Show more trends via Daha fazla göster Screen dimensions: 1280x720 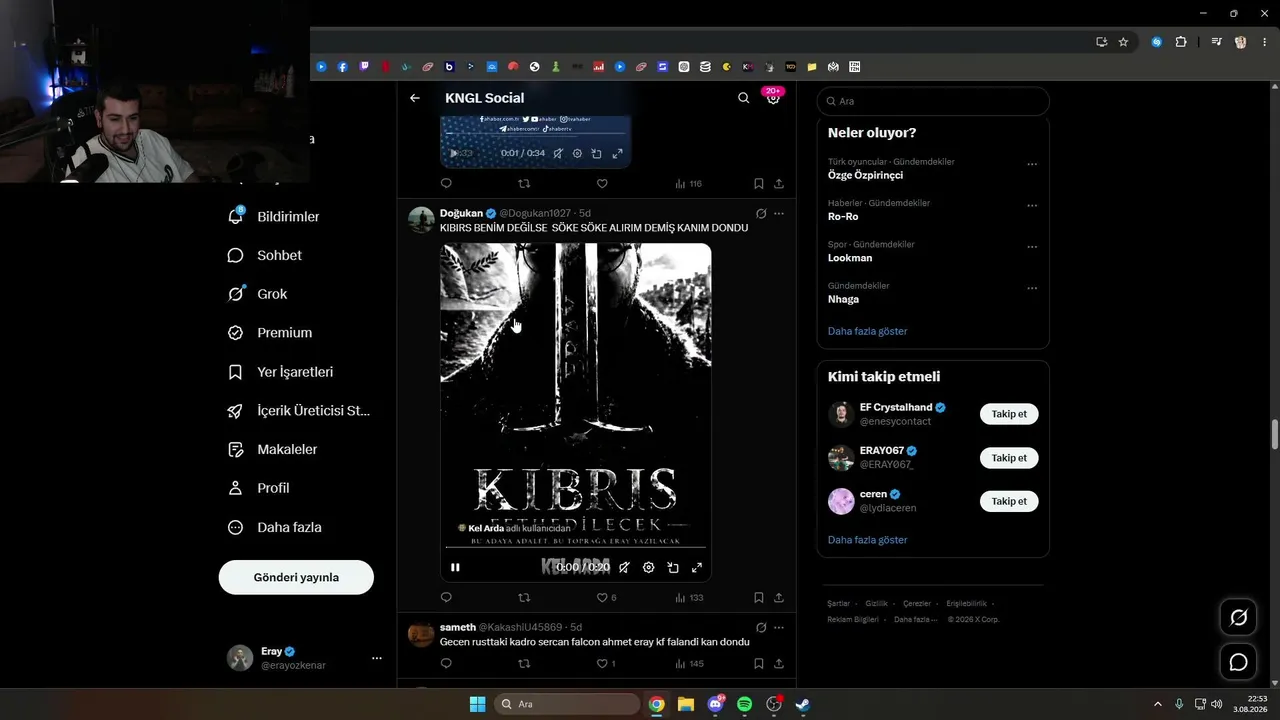click(868, 331)
